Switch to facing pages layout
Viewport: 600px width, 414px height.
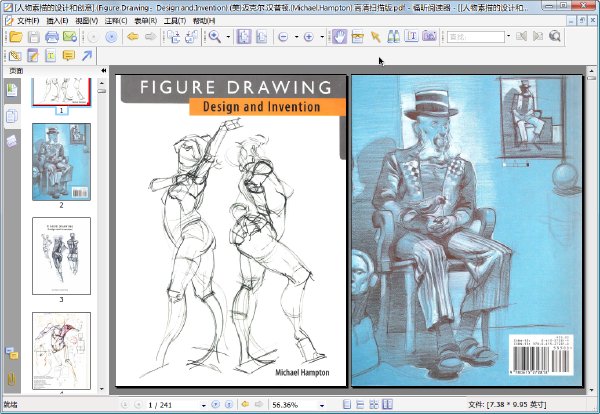click(x=387, y=404)
